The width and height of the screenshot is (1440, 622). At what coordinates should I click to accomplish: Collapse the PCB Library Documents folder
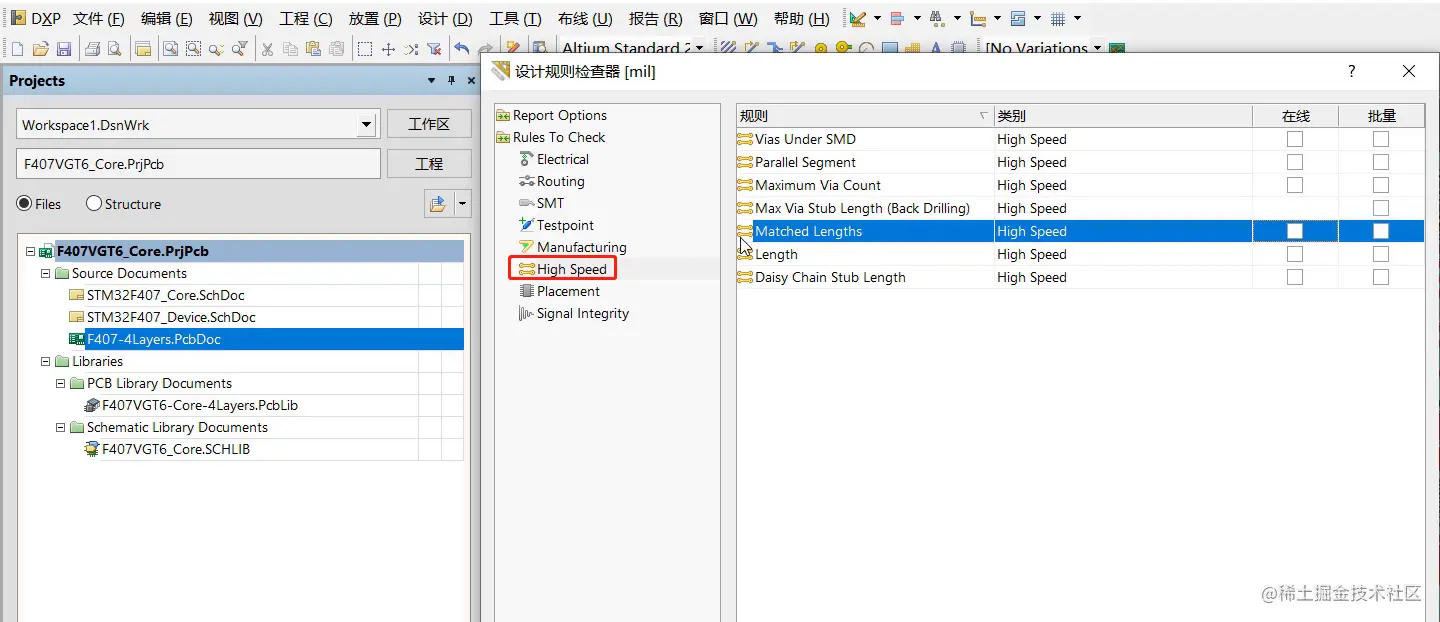(60, 383)
